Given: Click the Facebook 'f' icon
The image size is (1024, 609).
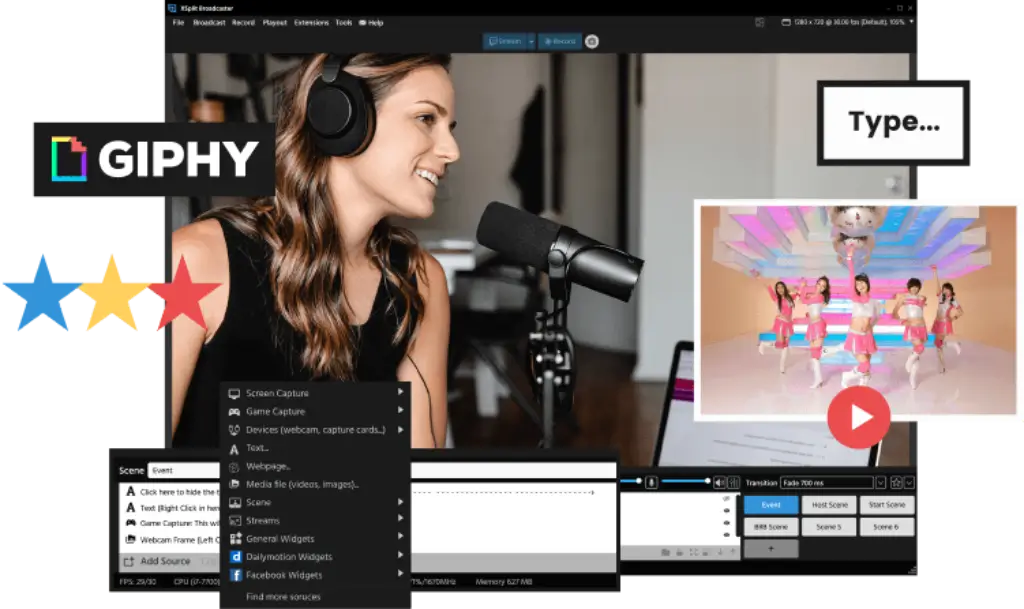Looking at the screenshot, I should point(236,575).
